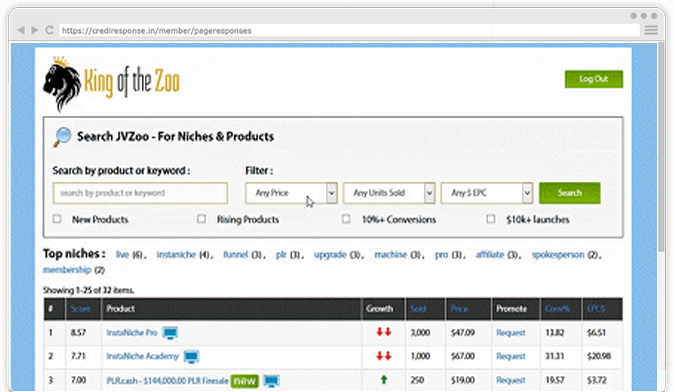Select the funnel niche link
Viewport: 674px width, 392px height.
coord(236,254)
